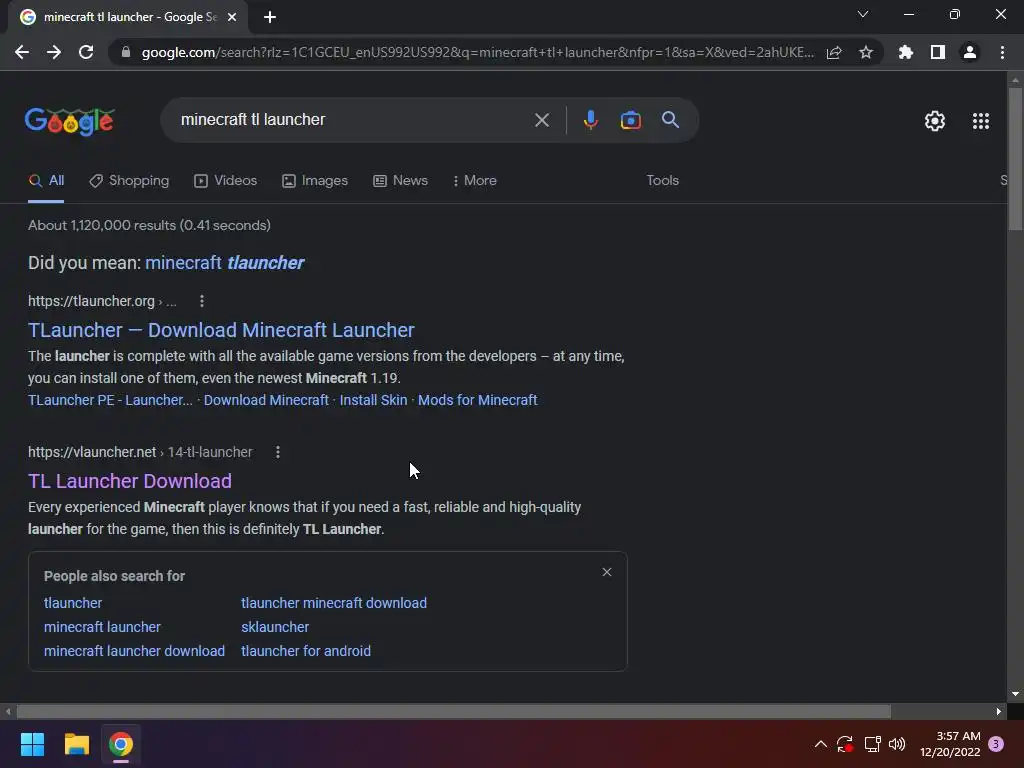
Task: Close the minecraft tl launcher tab
Action: pos(232,17)
